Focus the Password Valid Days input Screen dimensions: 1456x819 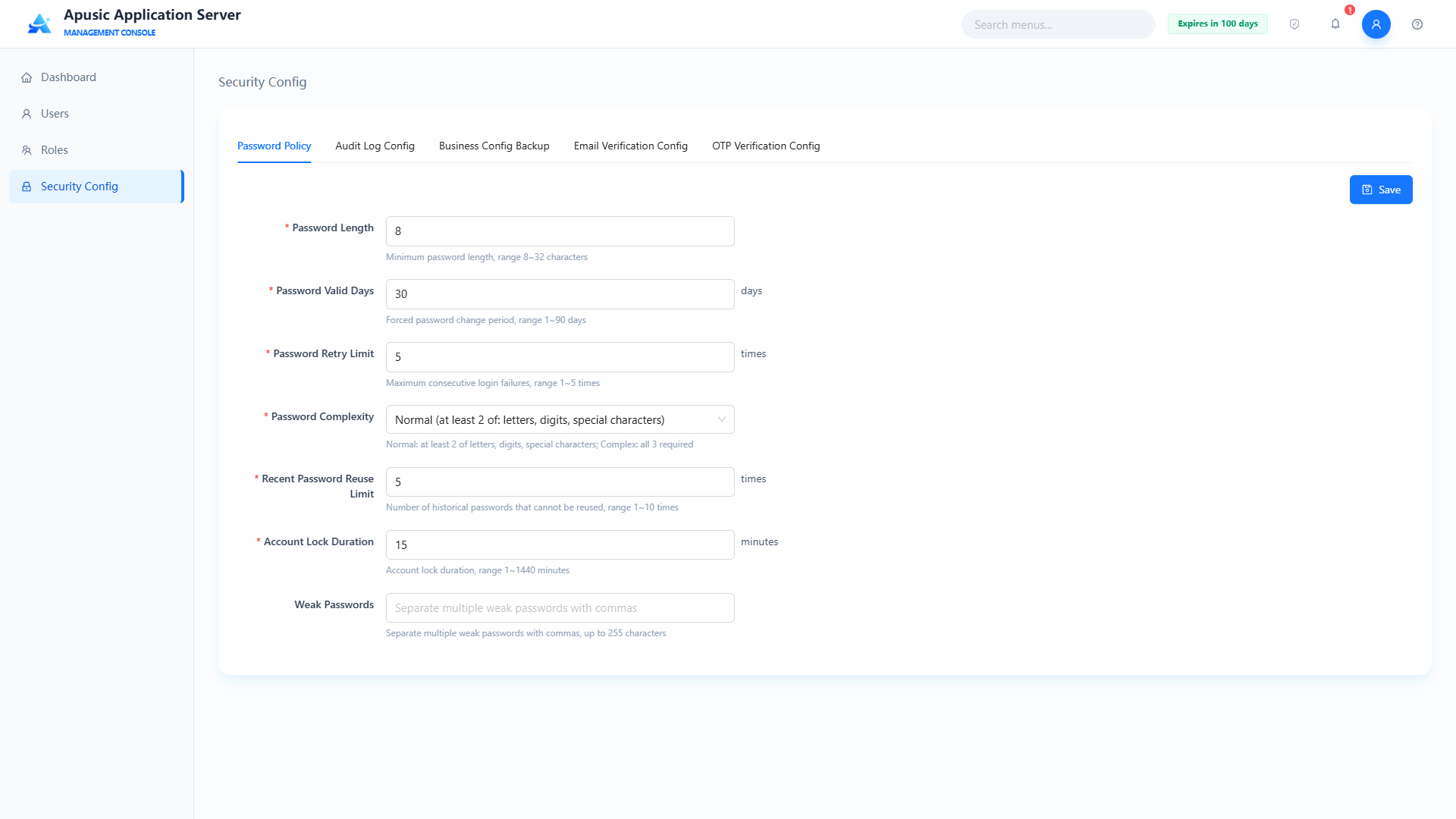[560, 294]
